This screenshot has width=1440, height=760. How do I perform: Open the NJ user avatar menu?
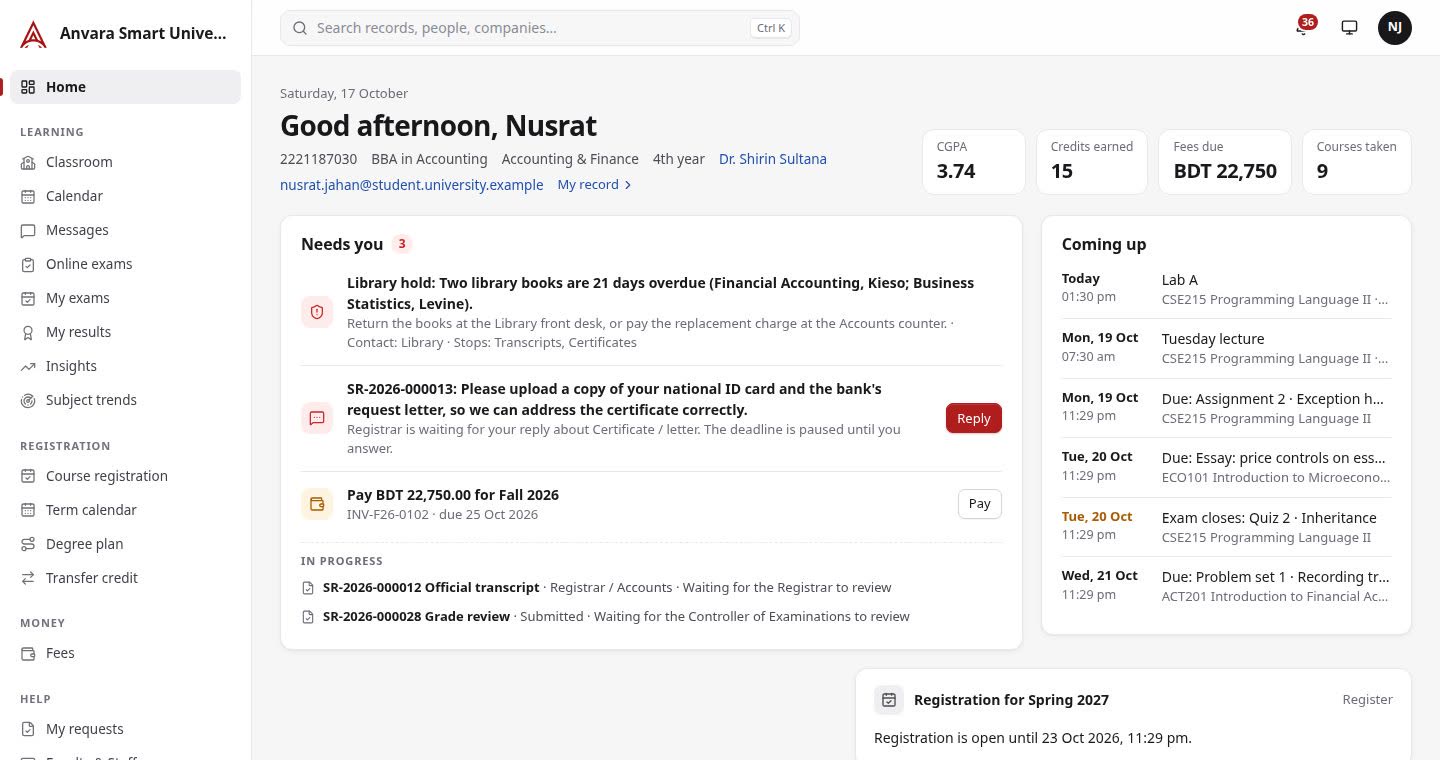click(x=1395, y=27)
